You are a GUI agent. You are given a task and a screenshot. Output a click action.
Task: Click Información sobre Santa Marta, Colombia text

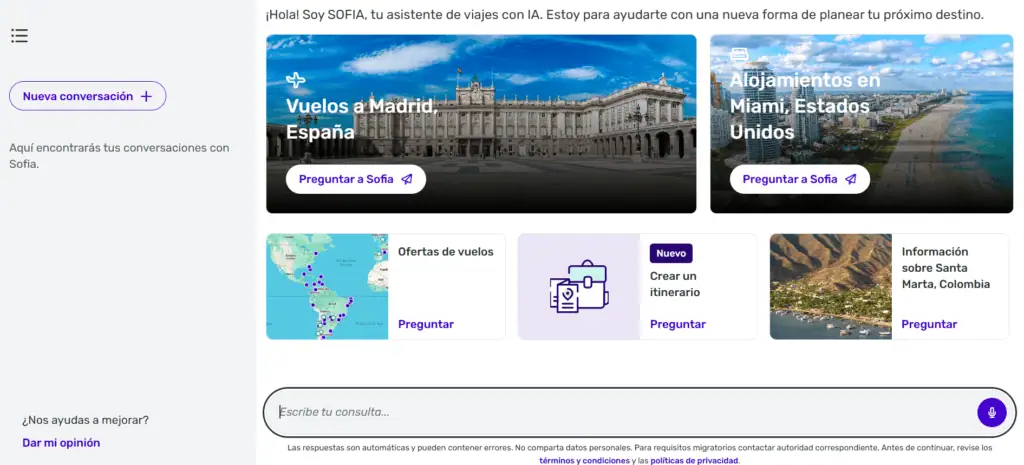pyautogui.click(x=946, y=268)
